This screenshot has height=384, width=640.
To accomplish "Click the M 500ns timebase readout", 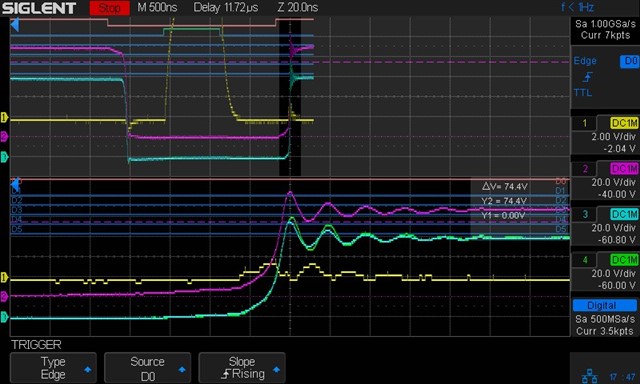I will [157, 7].
